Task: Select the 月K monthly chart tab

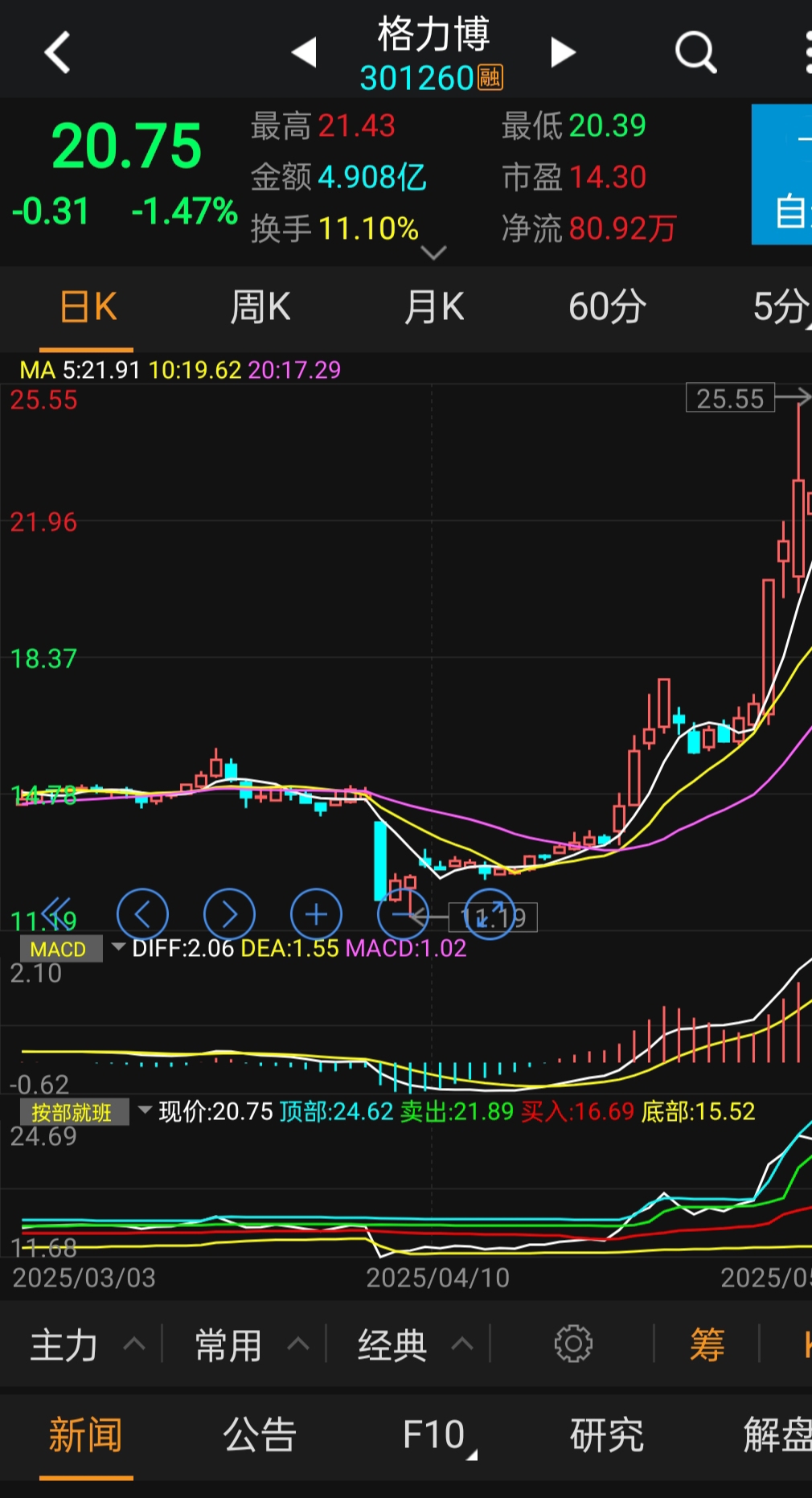Action: coord(433,307)
